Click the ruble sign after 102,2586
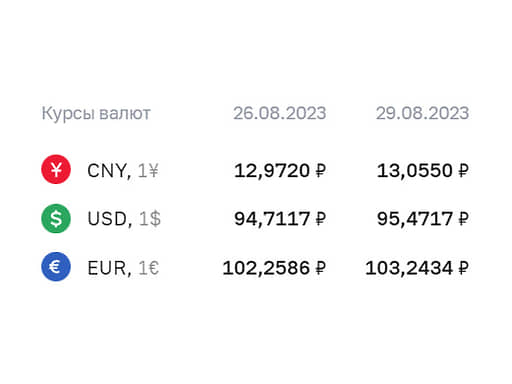The height and width of the screenshot is (384, 512). [x=320, y=268]
